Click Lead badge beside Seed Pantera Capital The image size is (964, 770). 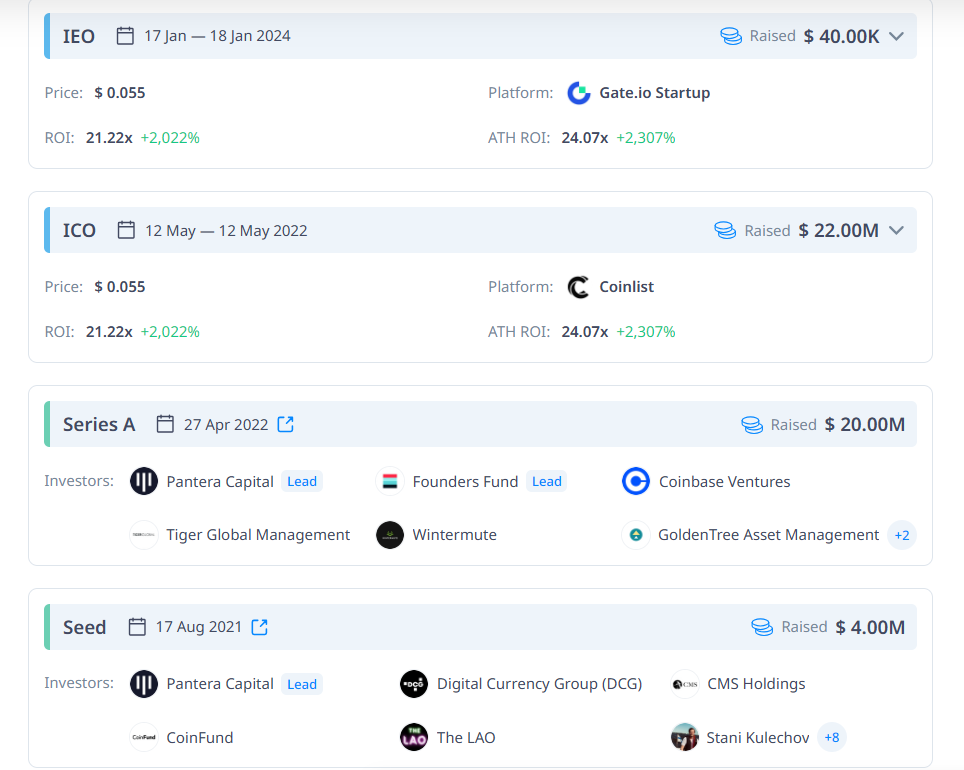coord(302,684)
